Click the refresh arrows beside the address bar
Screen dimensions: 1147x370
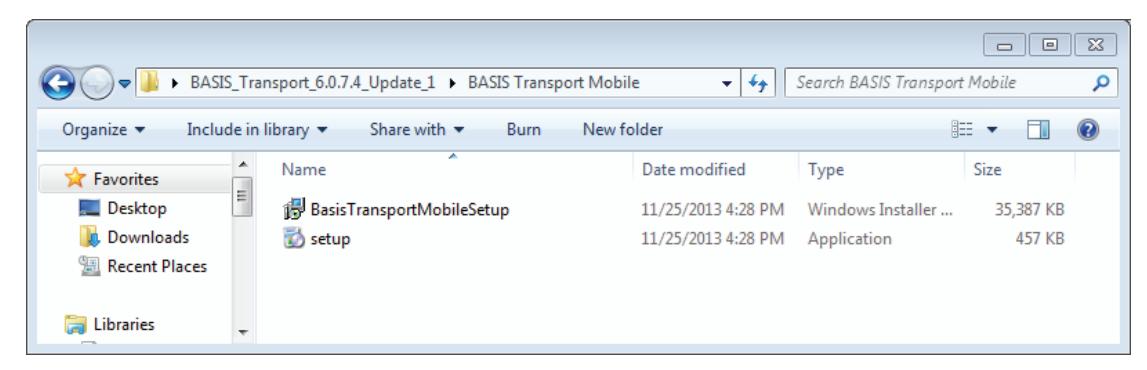tap(756, 83)
